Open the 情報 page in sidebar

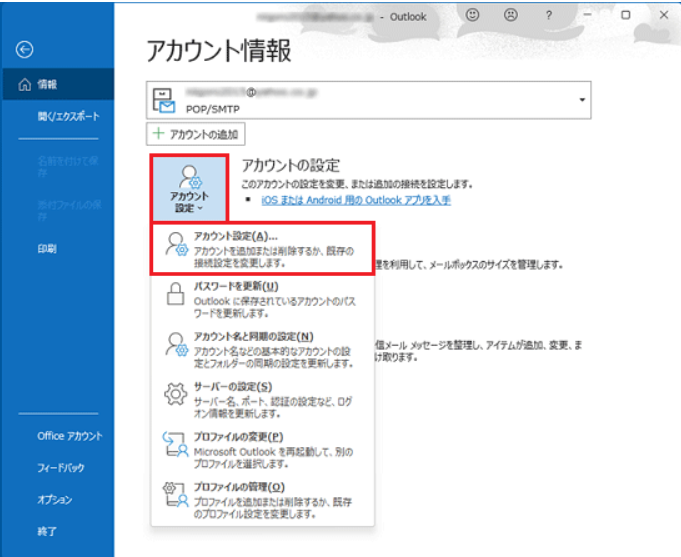pos(58,84)
